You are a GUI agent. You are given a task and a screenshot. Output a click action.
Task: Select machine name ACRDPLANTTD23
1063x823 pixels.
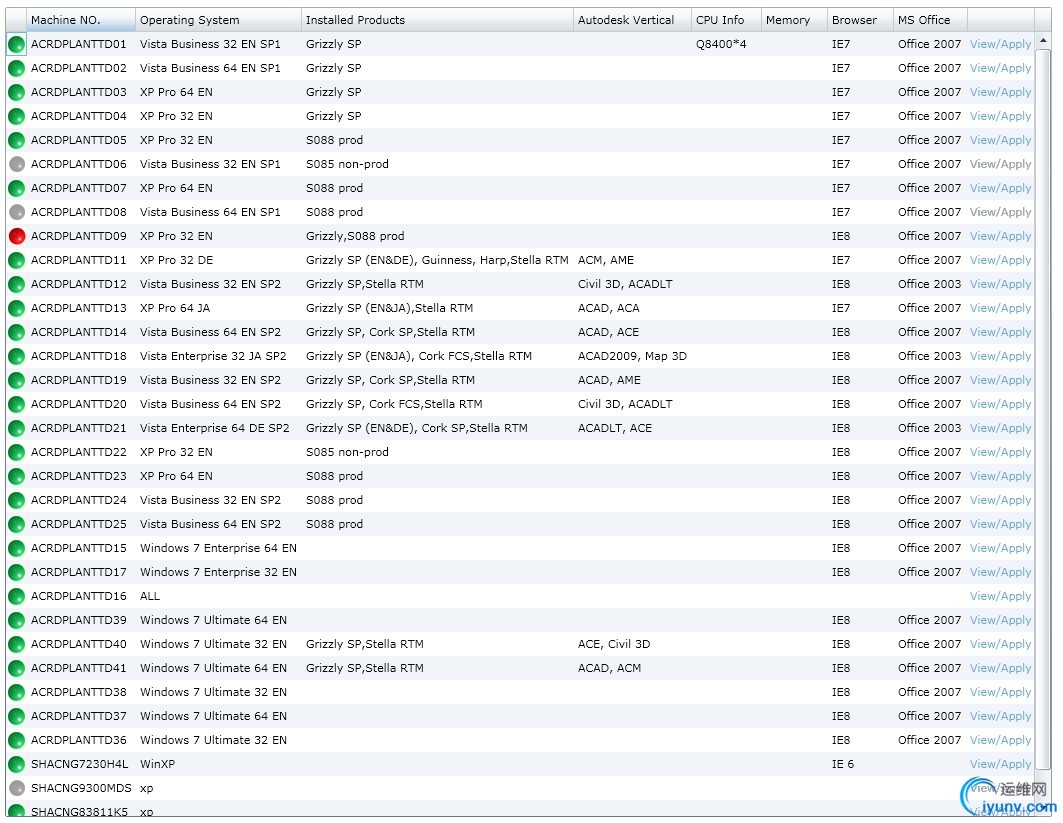point(79,477)
